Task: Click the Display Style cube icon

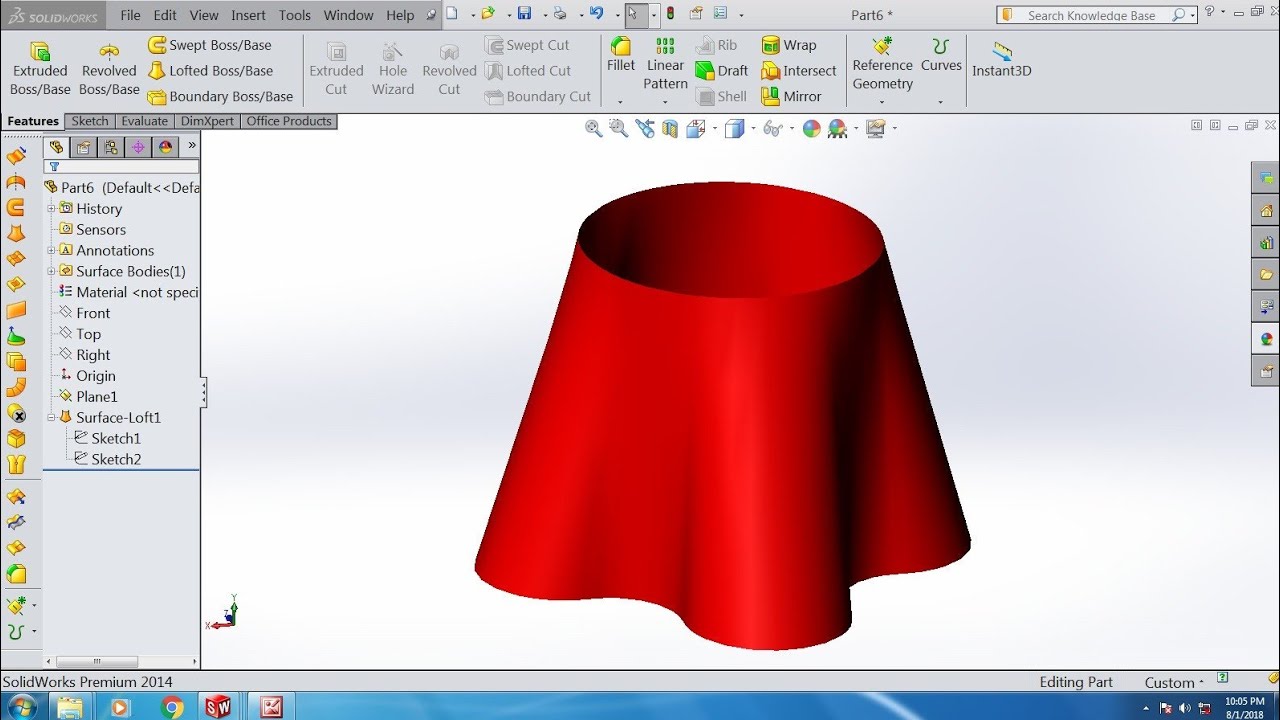Action: pyautogui.click(x=734, y=128)
